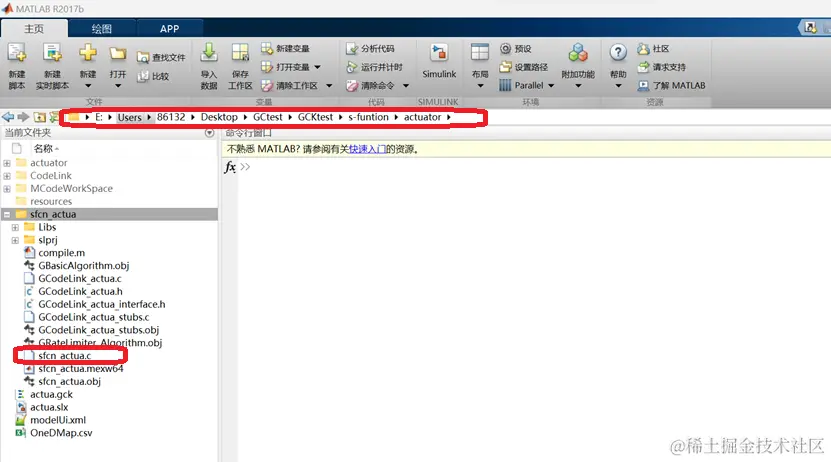Screen dimensions: 831x462
Task: Click New Variable (新建变量)
Action: 285,49
